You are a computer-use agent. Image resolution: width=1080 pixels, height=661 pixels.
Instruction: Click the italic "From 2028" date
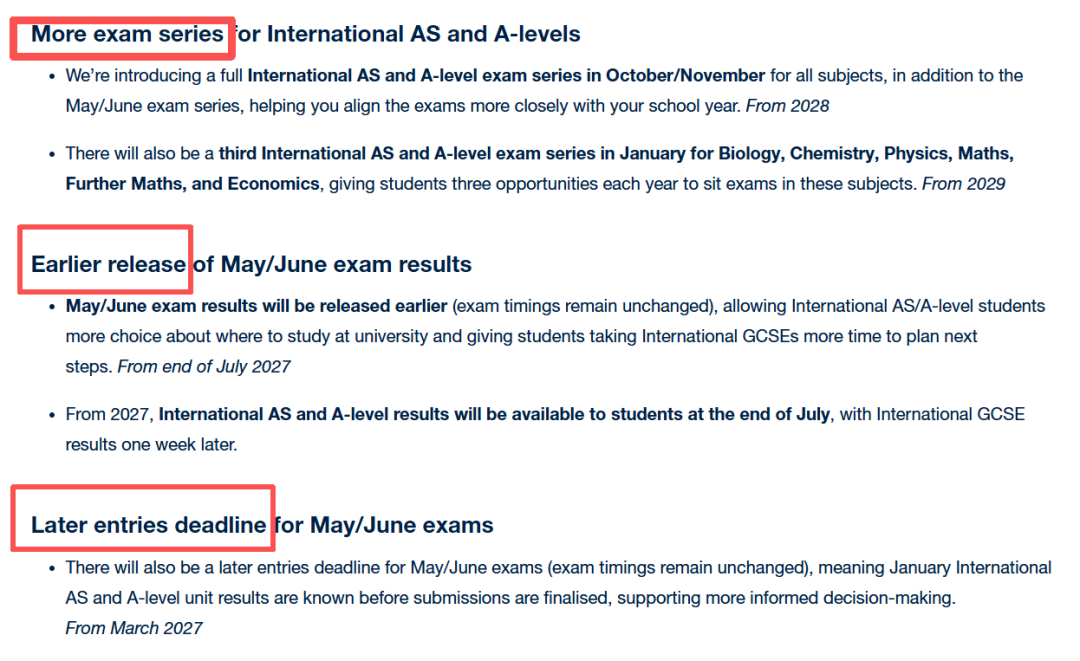(x=787, y=105)
